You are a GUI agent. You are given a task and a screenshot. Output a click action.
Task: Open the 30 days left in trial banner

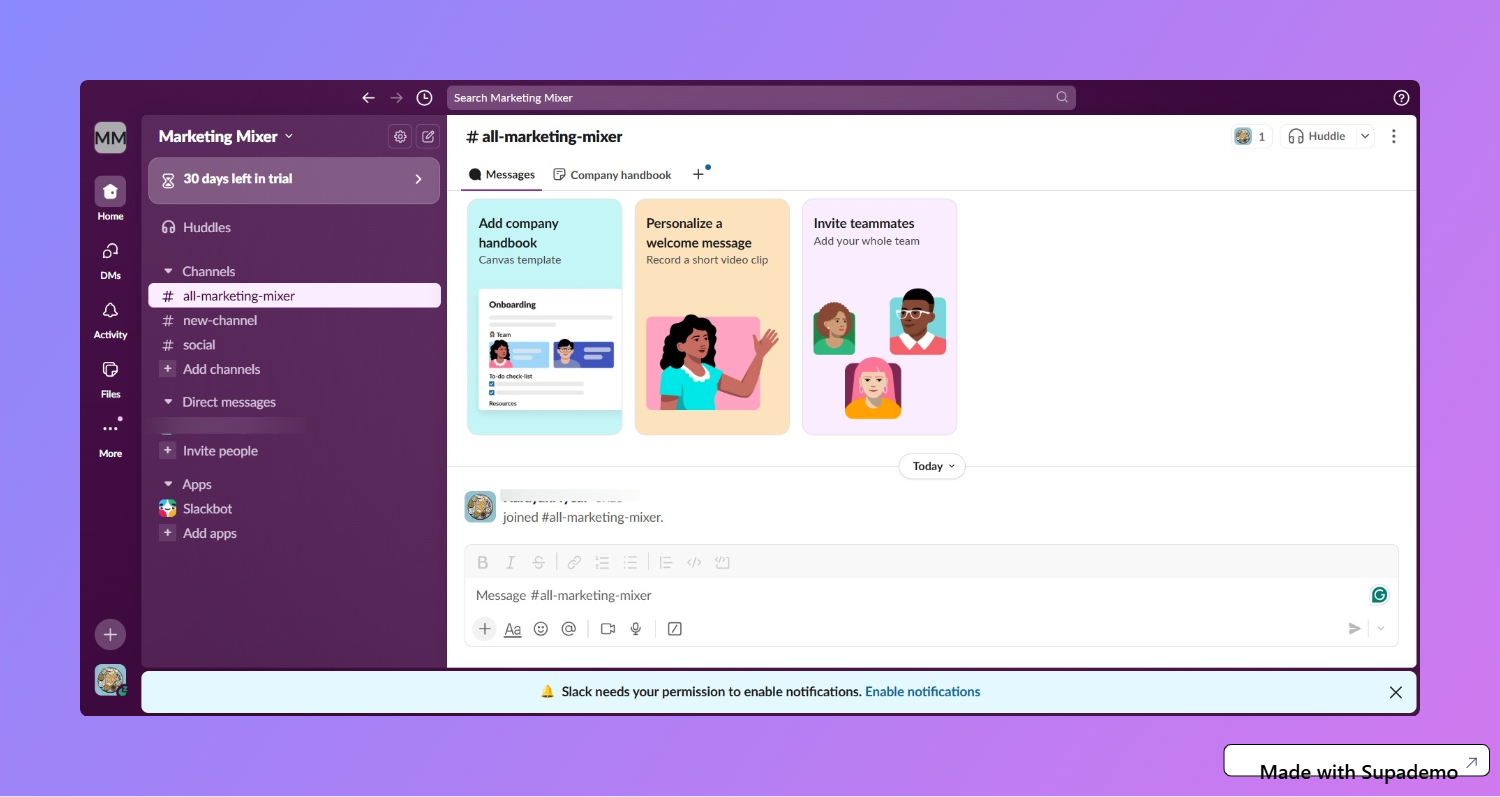pos(294,180)
